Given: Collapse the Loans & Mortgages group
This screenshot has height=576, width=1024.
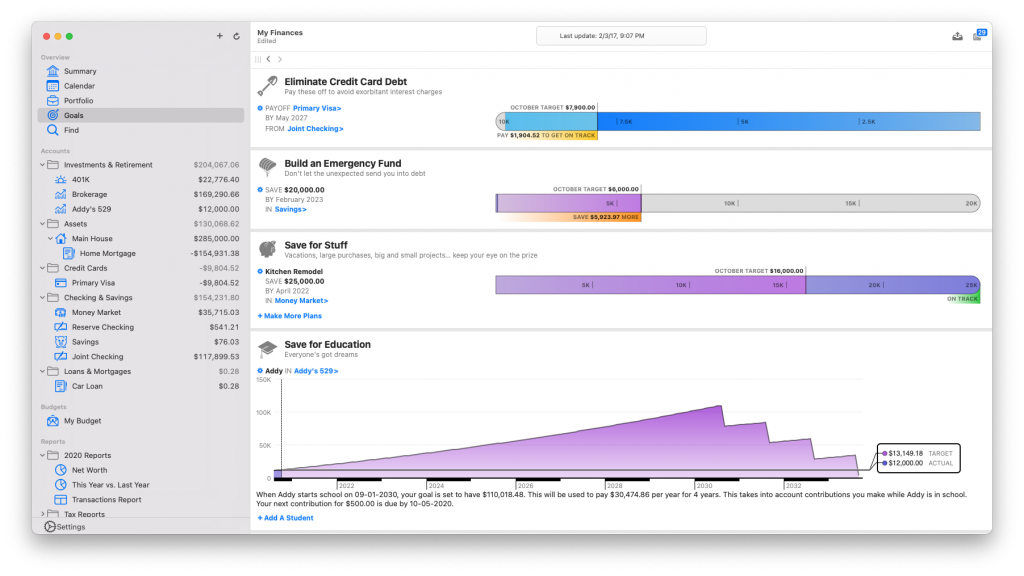Looking at the screenshot, I should coord(42,371).
